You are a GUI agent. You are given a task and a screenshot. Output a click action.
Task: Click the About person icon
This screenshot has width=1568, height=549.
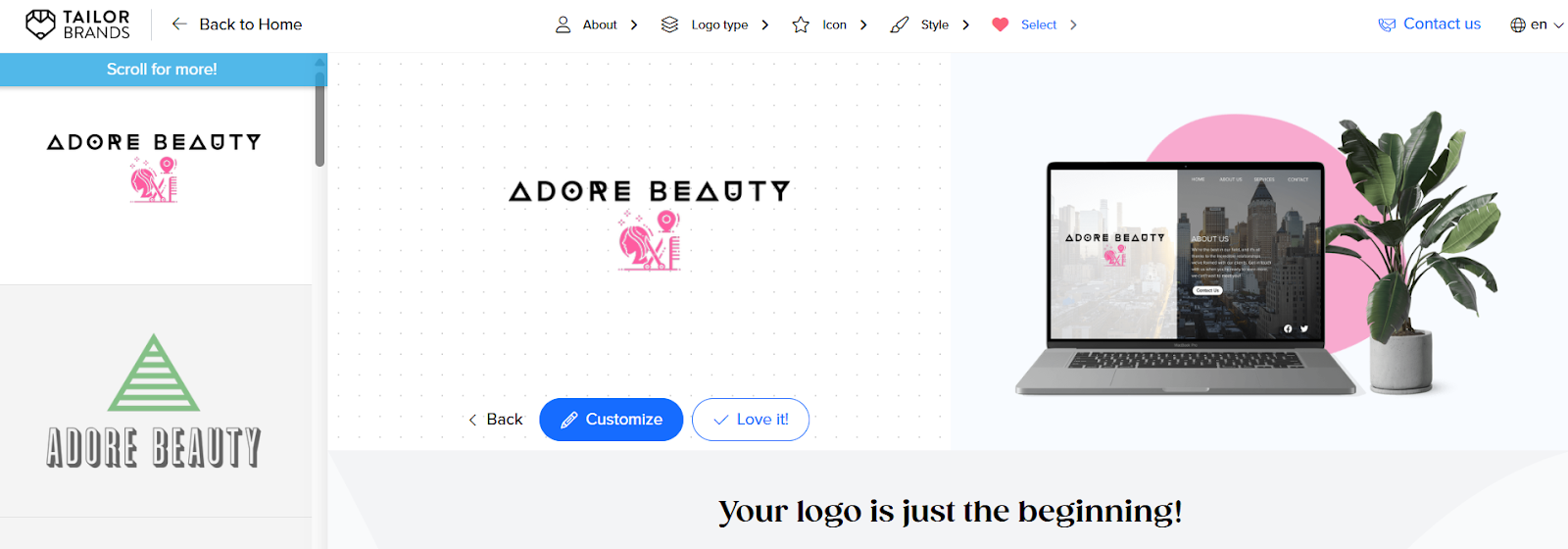click(563, 25)
